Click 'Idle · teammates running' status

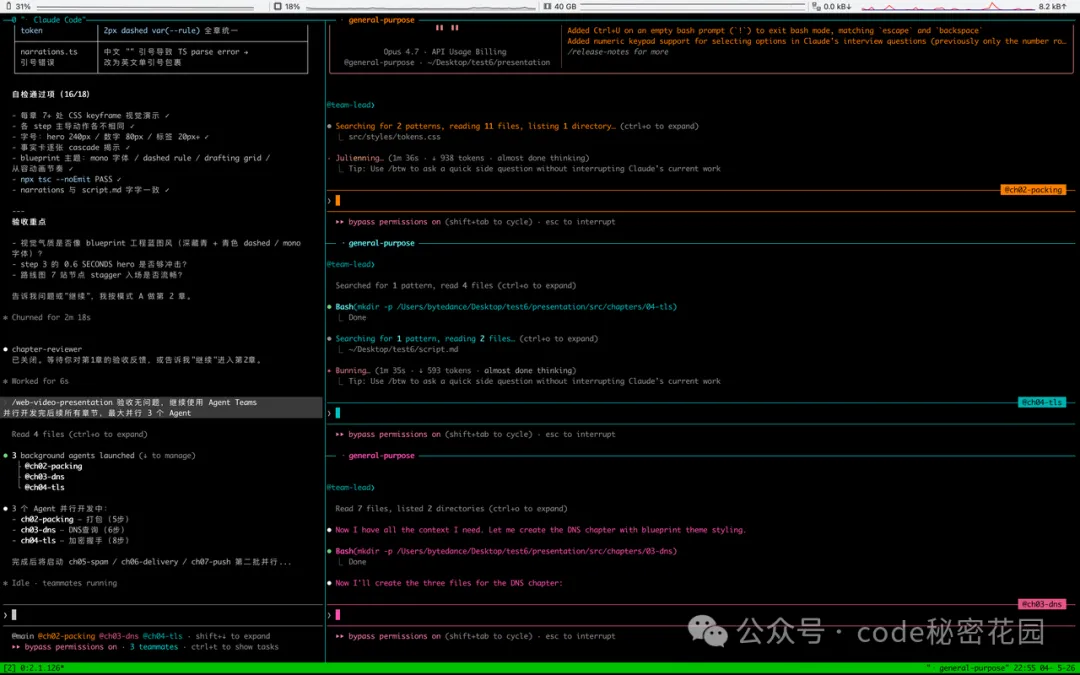64,583
